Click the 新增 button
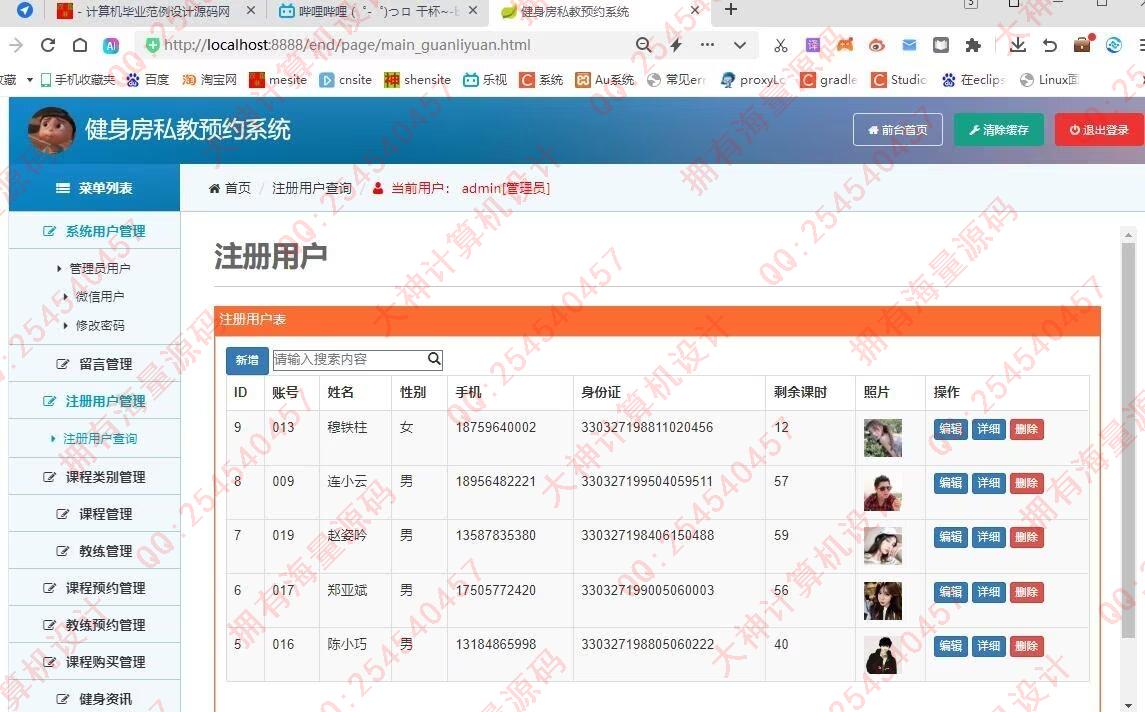The image size is (1145, 712). (x=247, y=360)
